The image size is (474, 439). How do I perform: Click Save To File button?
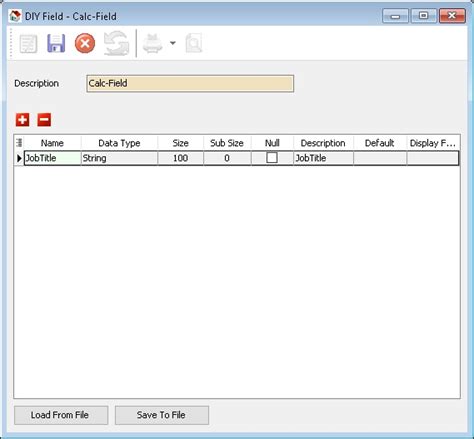(x=162, y=415)
